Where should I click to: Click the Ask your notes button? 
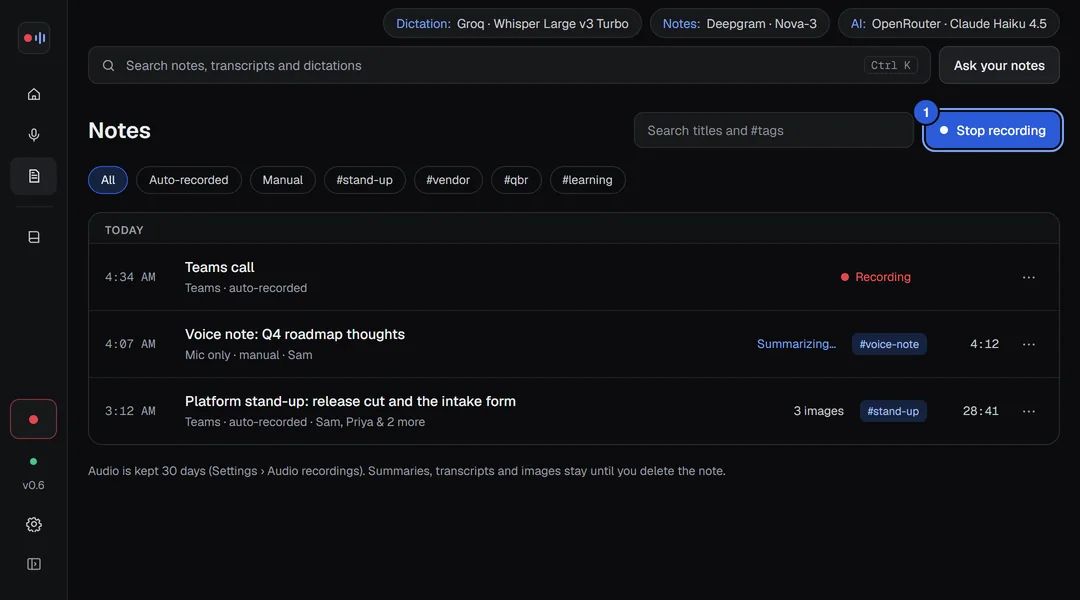click(x=999, y=65)
